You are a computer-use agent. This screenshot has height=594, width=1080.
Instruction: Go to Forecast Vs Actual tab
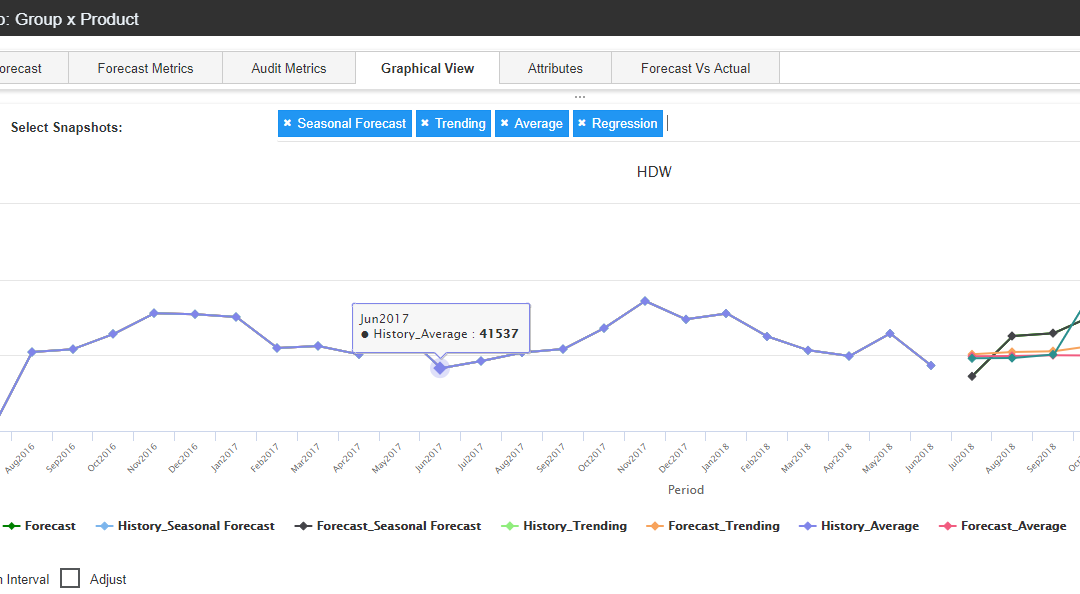pos(695,69)
